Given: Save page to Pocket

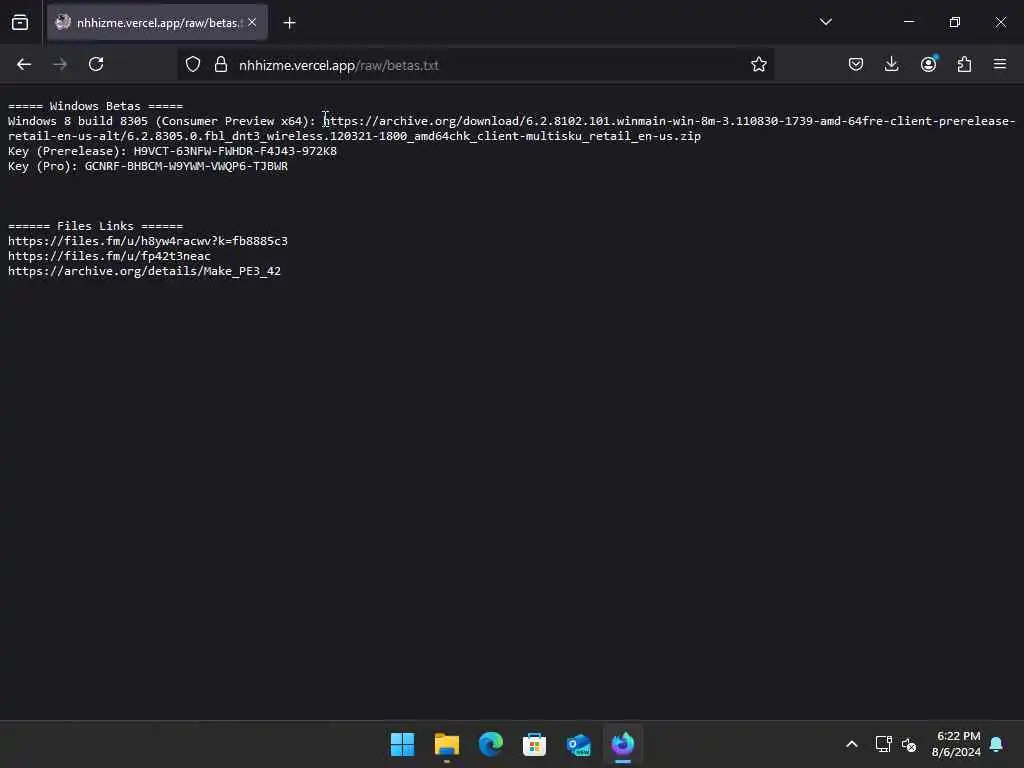Looking at the screenshot, I should pyautogui.click(x=856, y=64).
